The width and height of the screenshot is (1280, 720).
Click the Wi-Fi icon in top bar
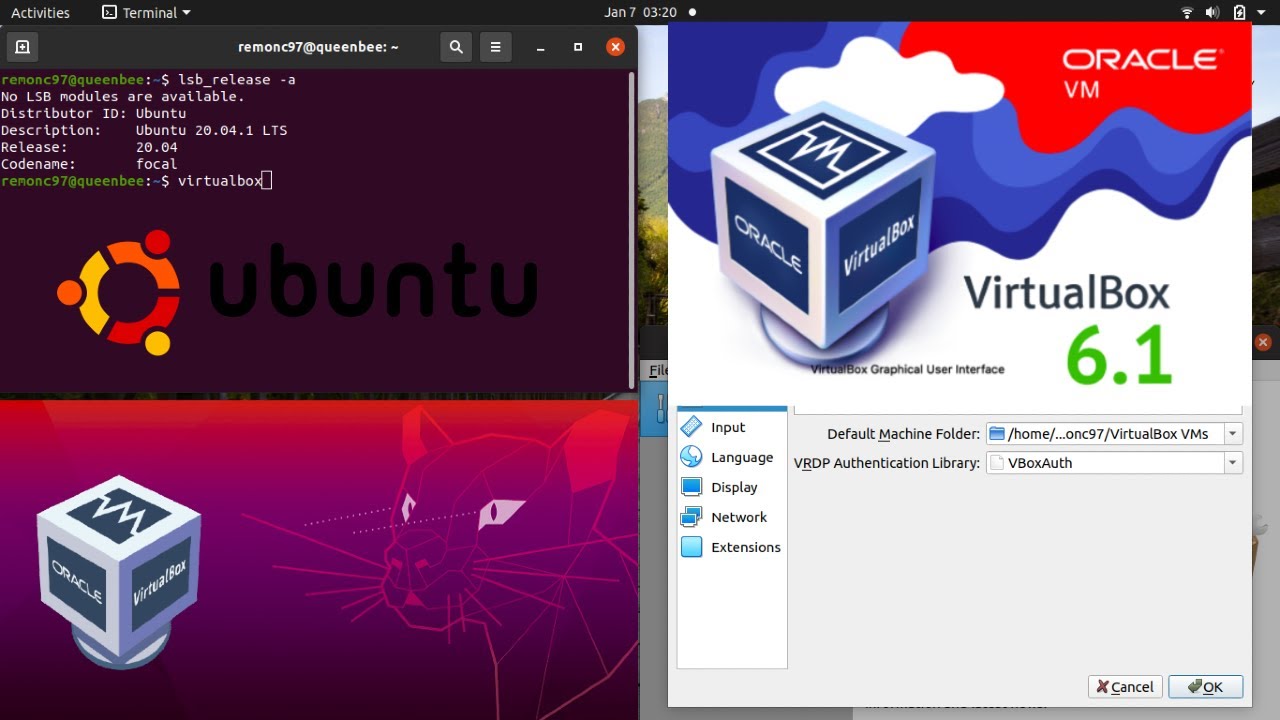[x=1187, y=13]
